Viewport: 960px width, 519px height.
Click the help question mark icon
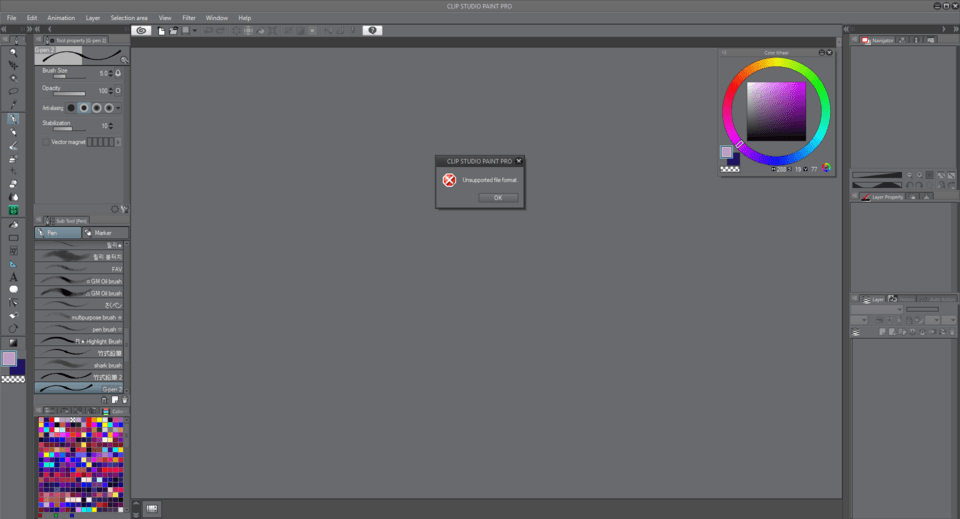click(x=372, y=31)
